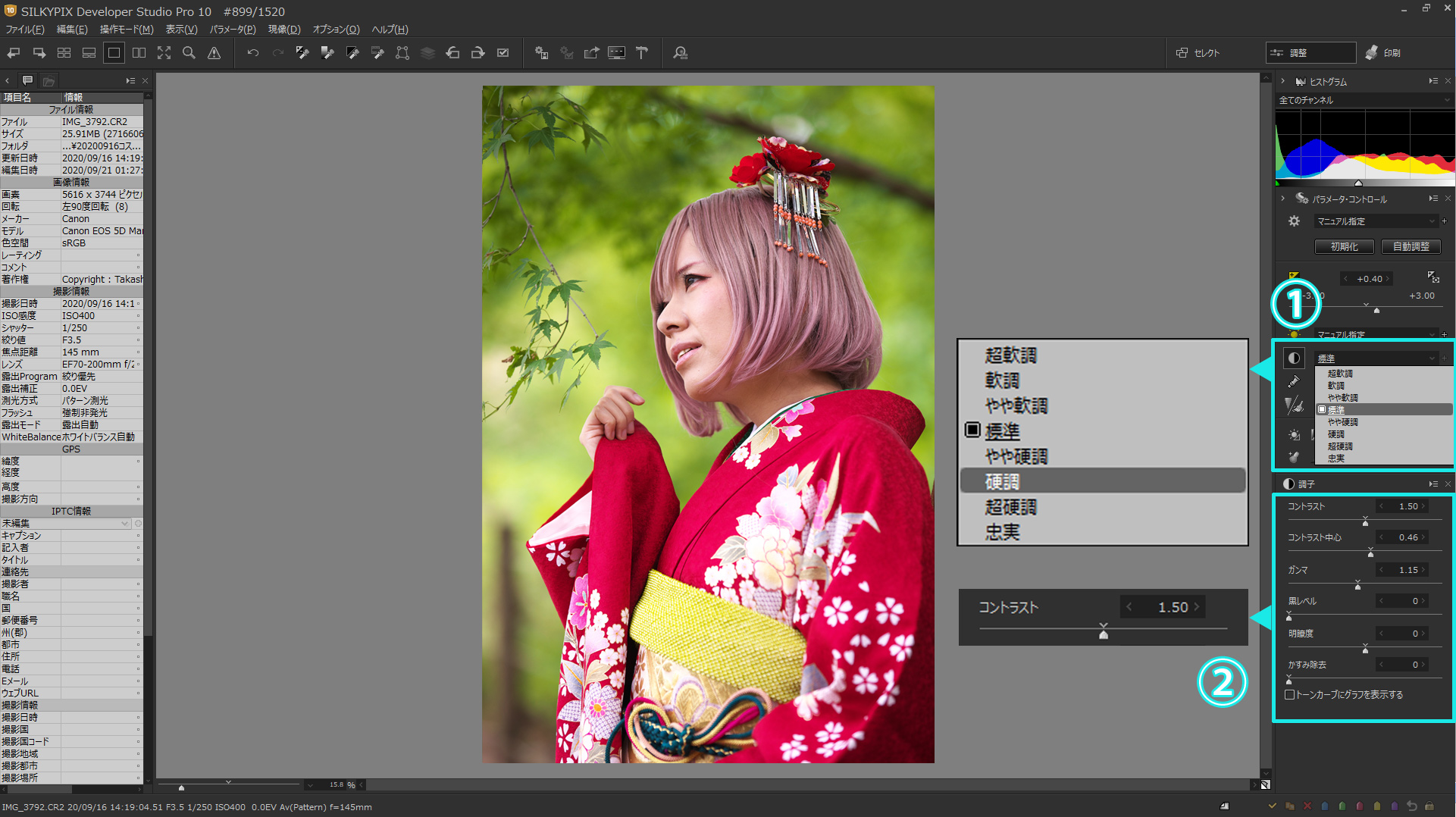This screenshot has width=1456, height=817.
Task: Open monitor display settings icon
Action: [616, 53]
